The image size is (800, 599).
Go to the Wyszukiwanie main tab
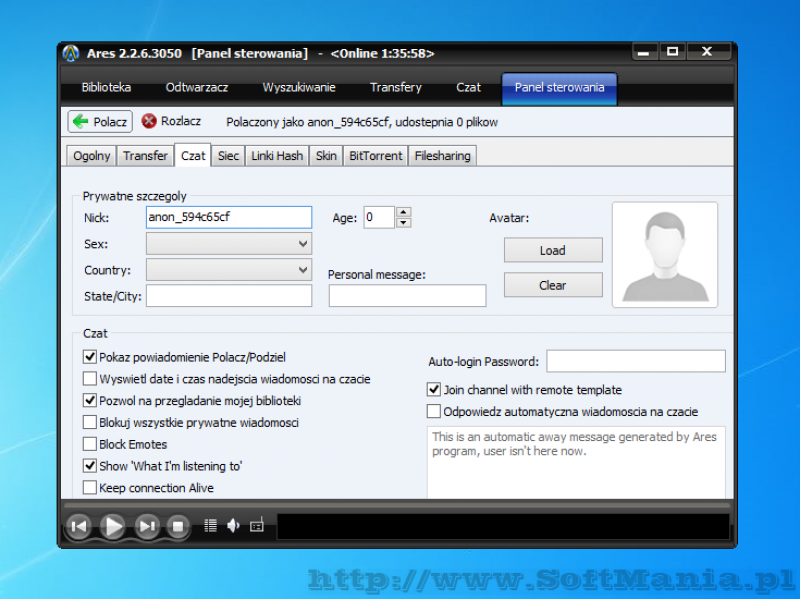[x=299, y=87]
